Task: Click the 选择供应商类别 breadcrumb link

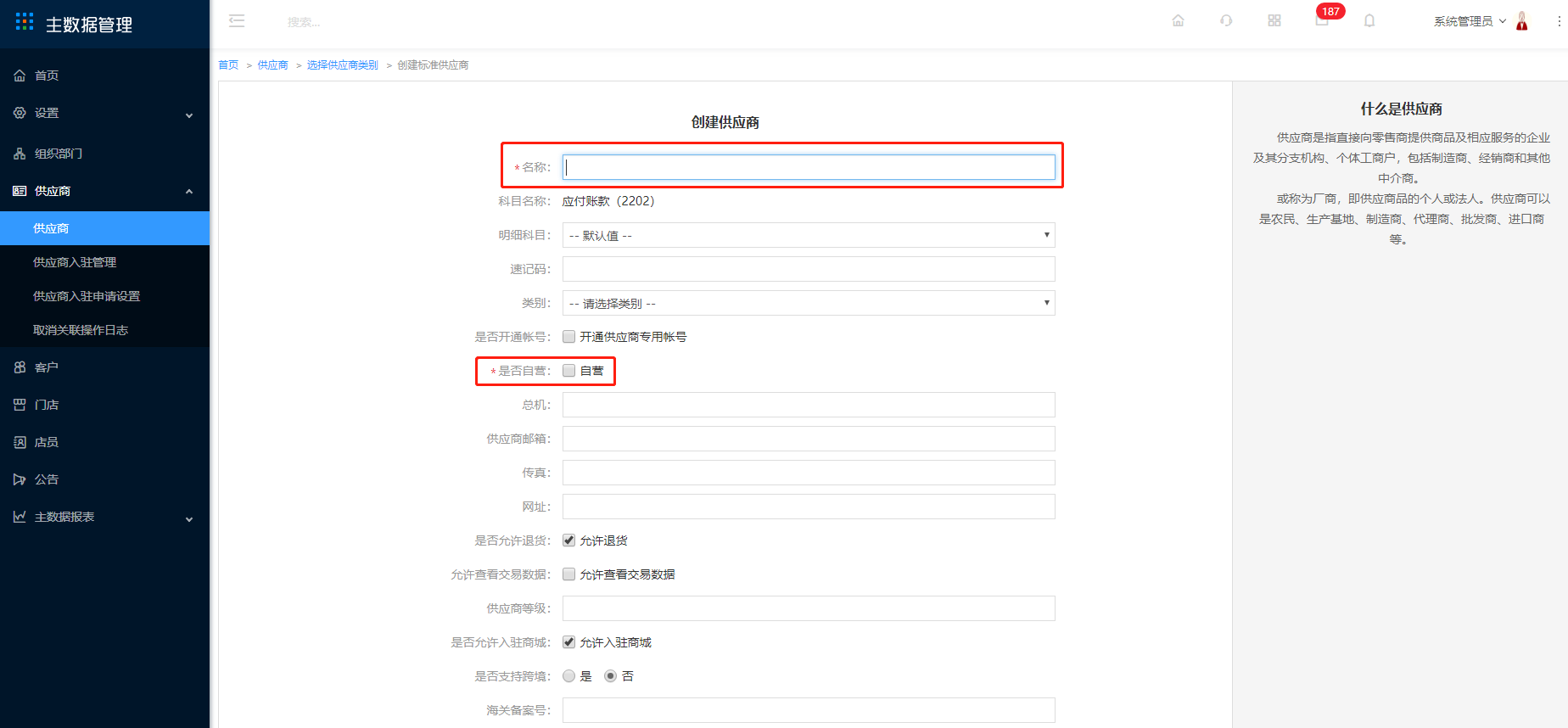Action: click(342, 65)
